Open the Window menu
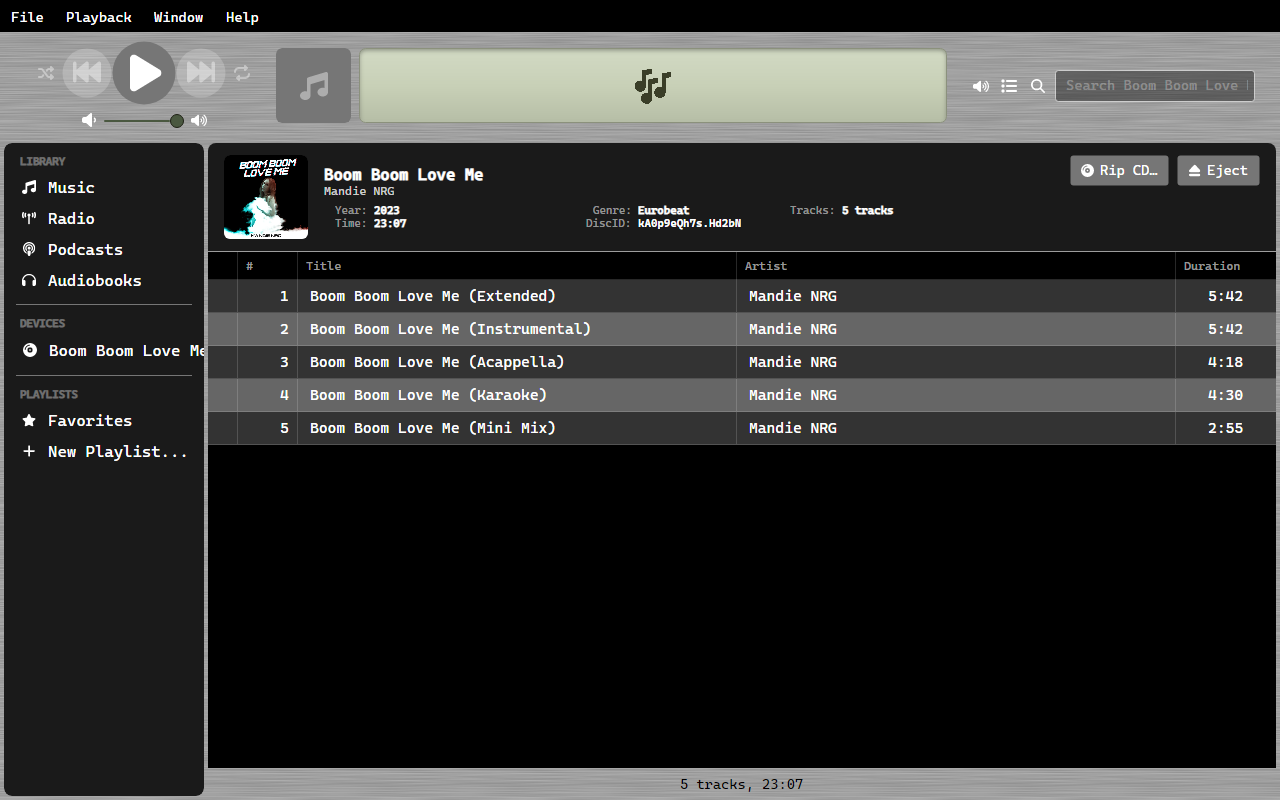 pyautogui.click(x=179, y=17)
